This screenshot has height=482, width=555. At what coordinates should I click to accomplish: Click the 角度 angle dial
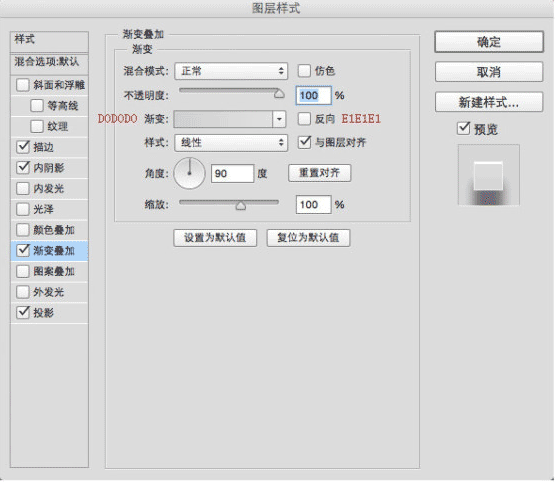coord(189,173)
